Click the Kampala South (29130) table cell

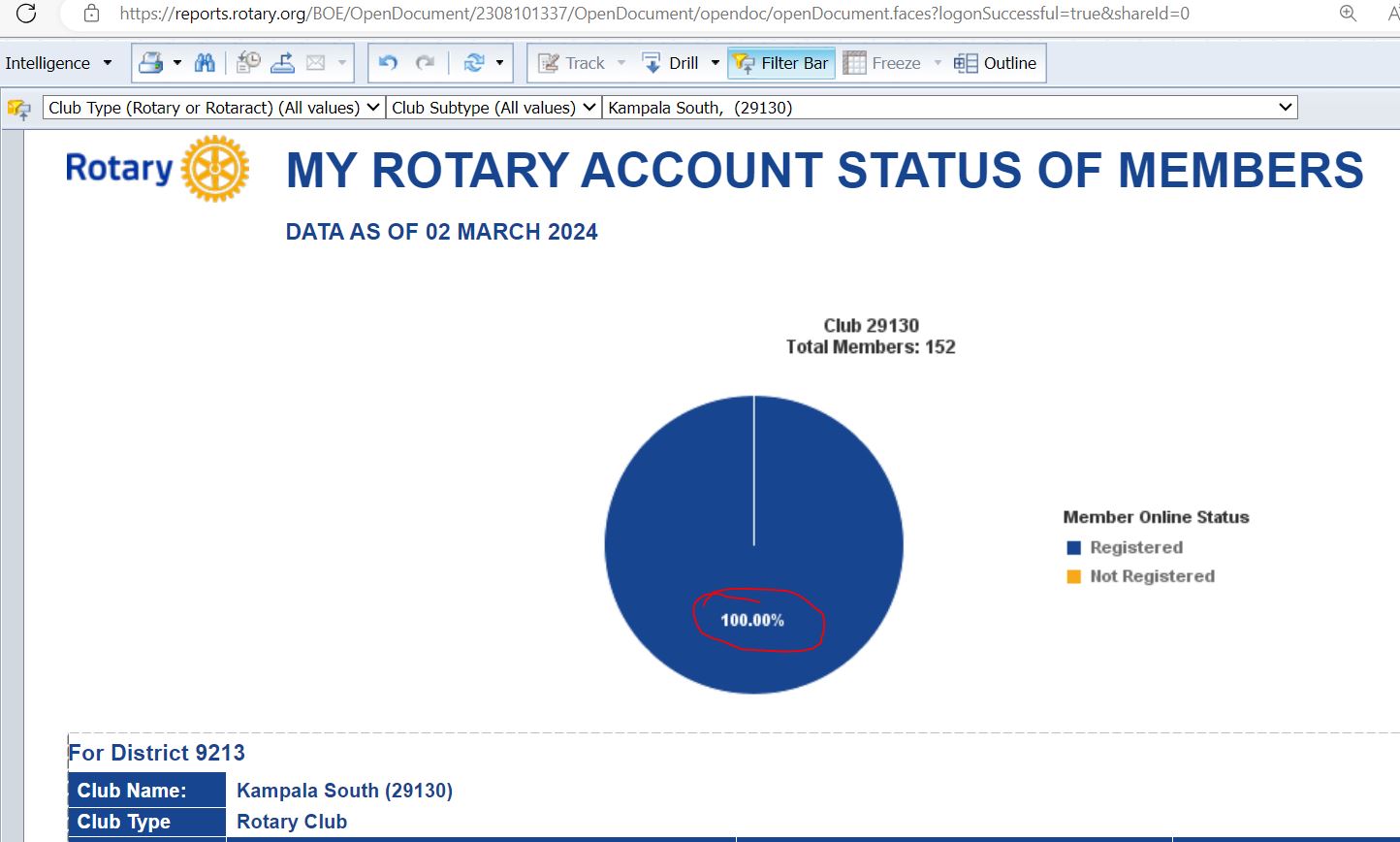344,791
